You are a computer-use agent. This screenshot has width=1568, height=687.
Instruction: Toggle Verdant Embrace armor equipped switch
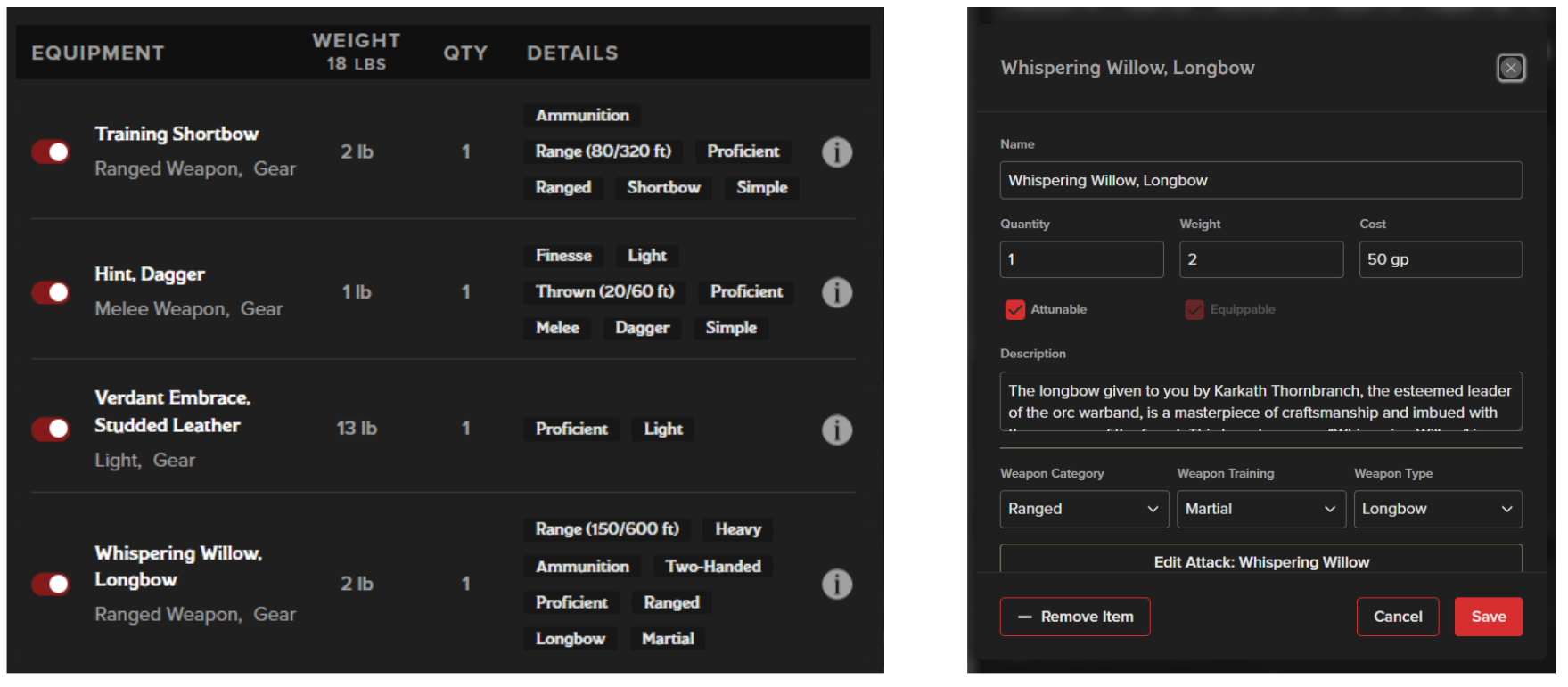51,429
